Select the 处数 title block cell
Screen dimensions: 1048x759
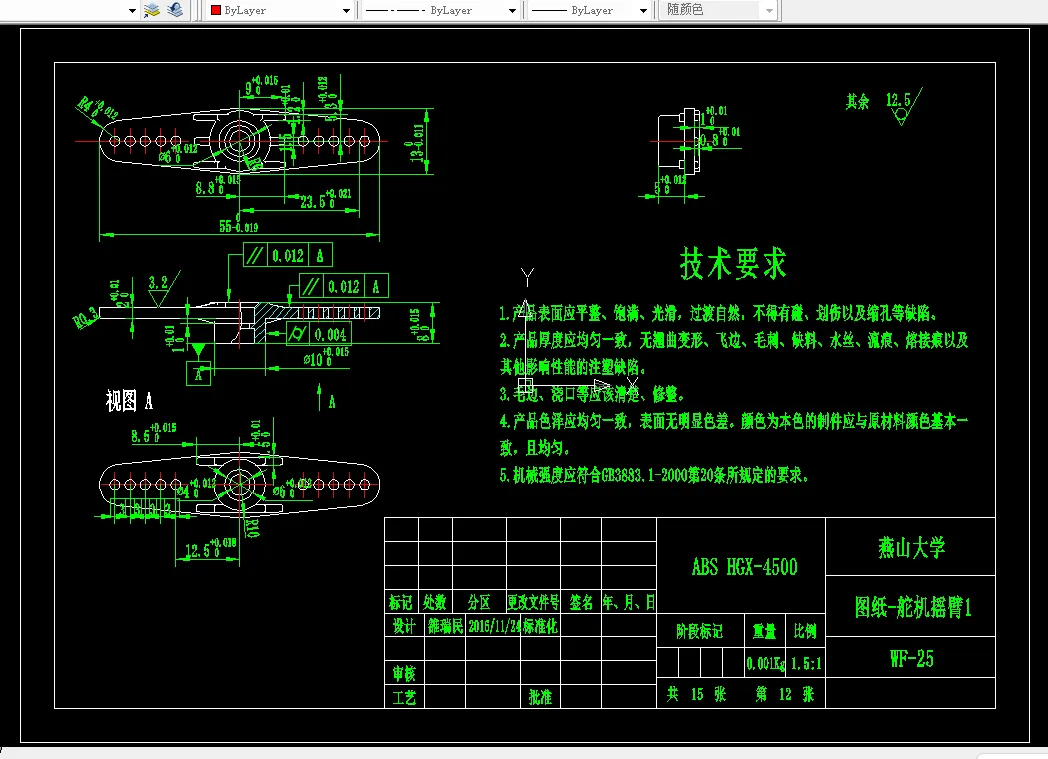(x=434, y=603)
